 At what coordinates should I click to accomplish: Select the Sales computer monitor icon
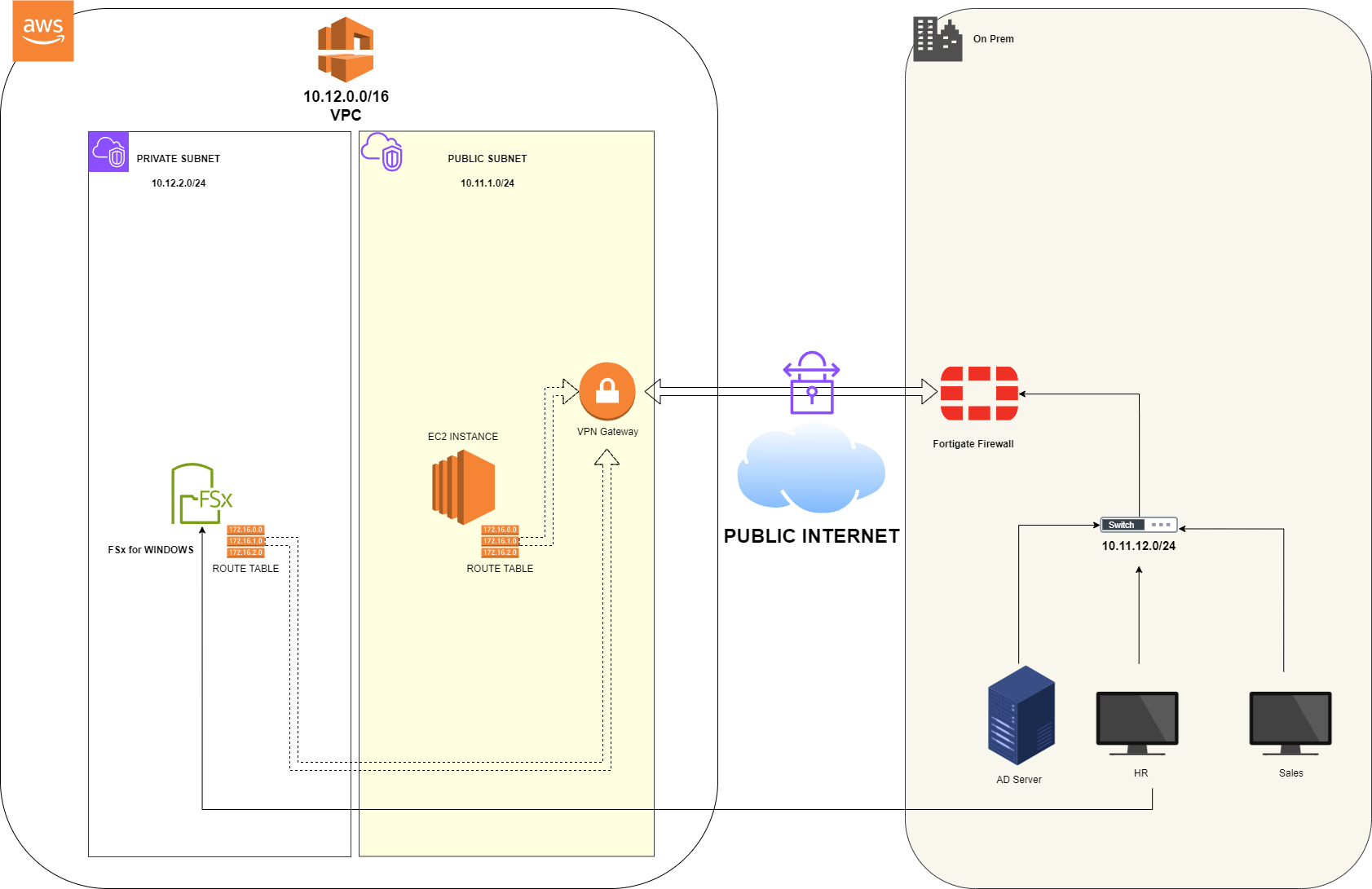coord(1290,724)
